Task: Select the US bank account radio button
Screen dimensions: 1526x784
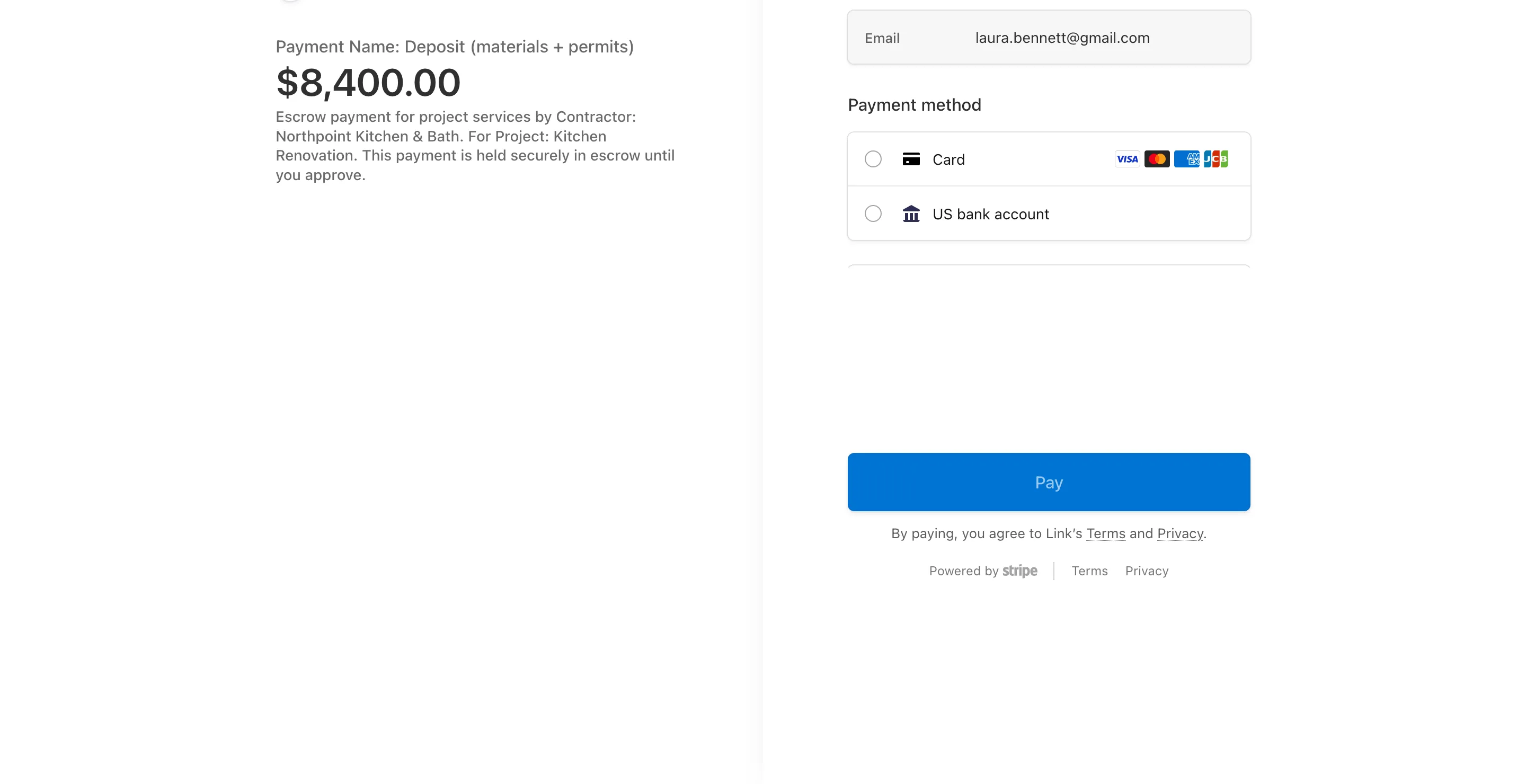Action: [873, 213]
